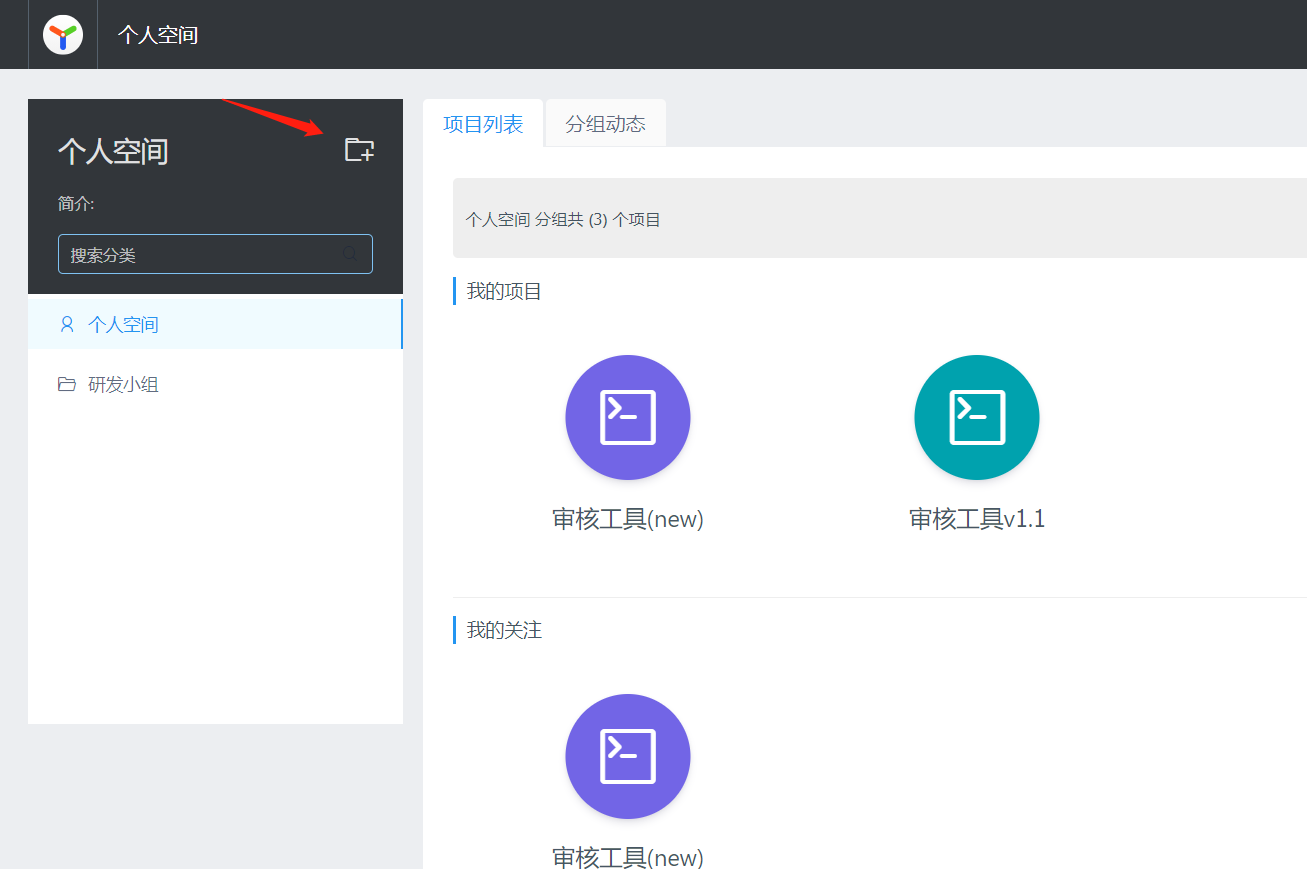Open the teal 审核工具v1.1 project icon
This screenshot has height=869, width=1307.
tap(976, 417)
